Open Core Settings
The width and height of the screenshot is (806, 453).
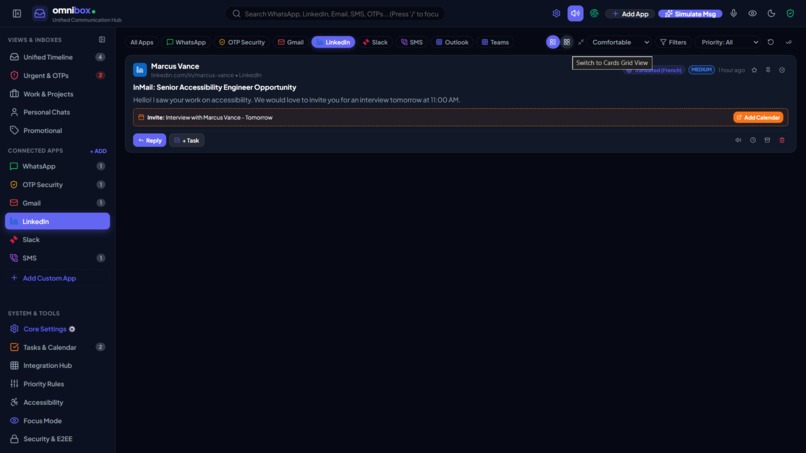(x=57, y=329)
